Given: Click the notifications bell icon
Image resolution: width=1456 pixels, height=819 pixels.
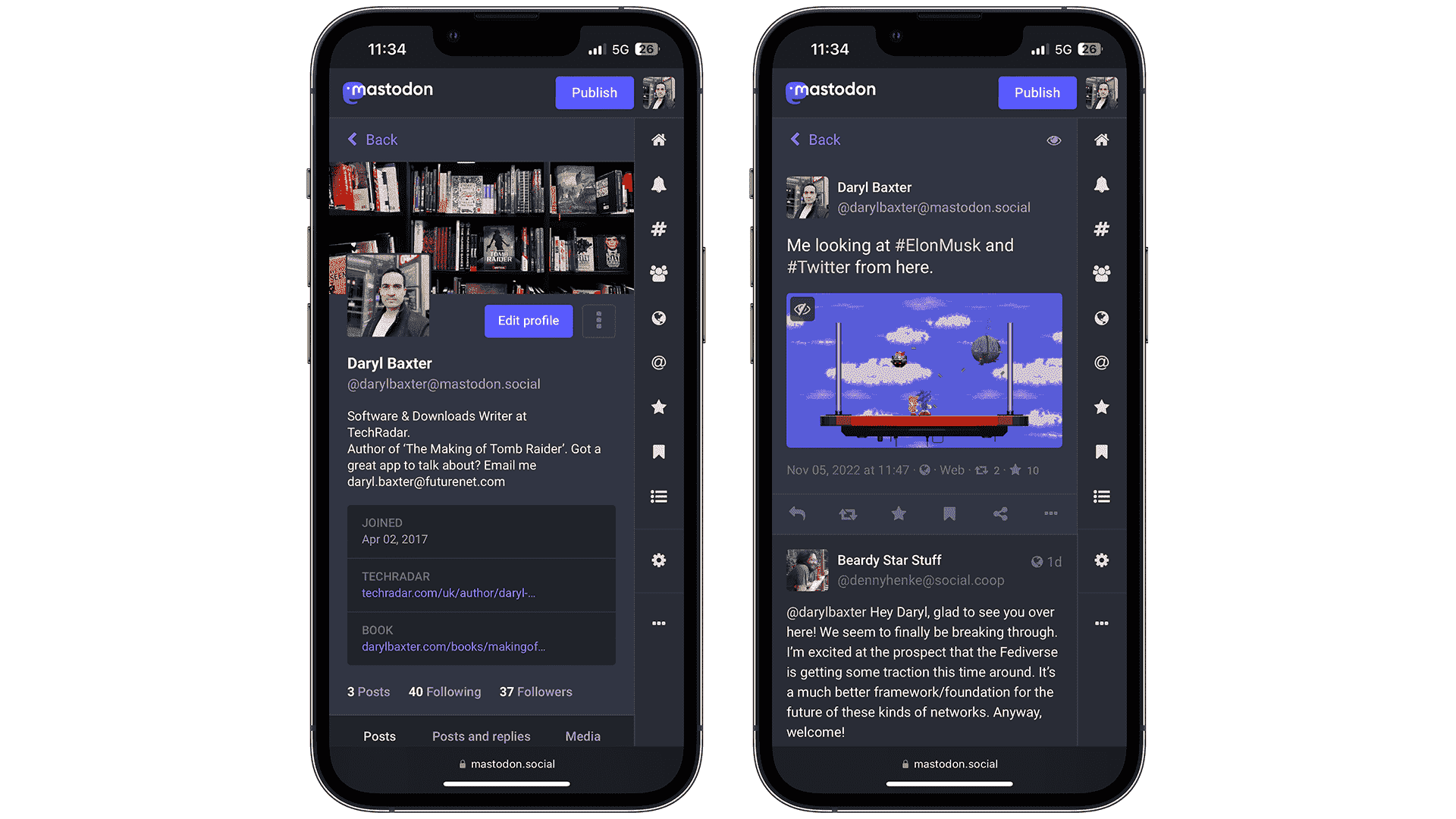Looking at the screenshot, I should click(660, 184).
